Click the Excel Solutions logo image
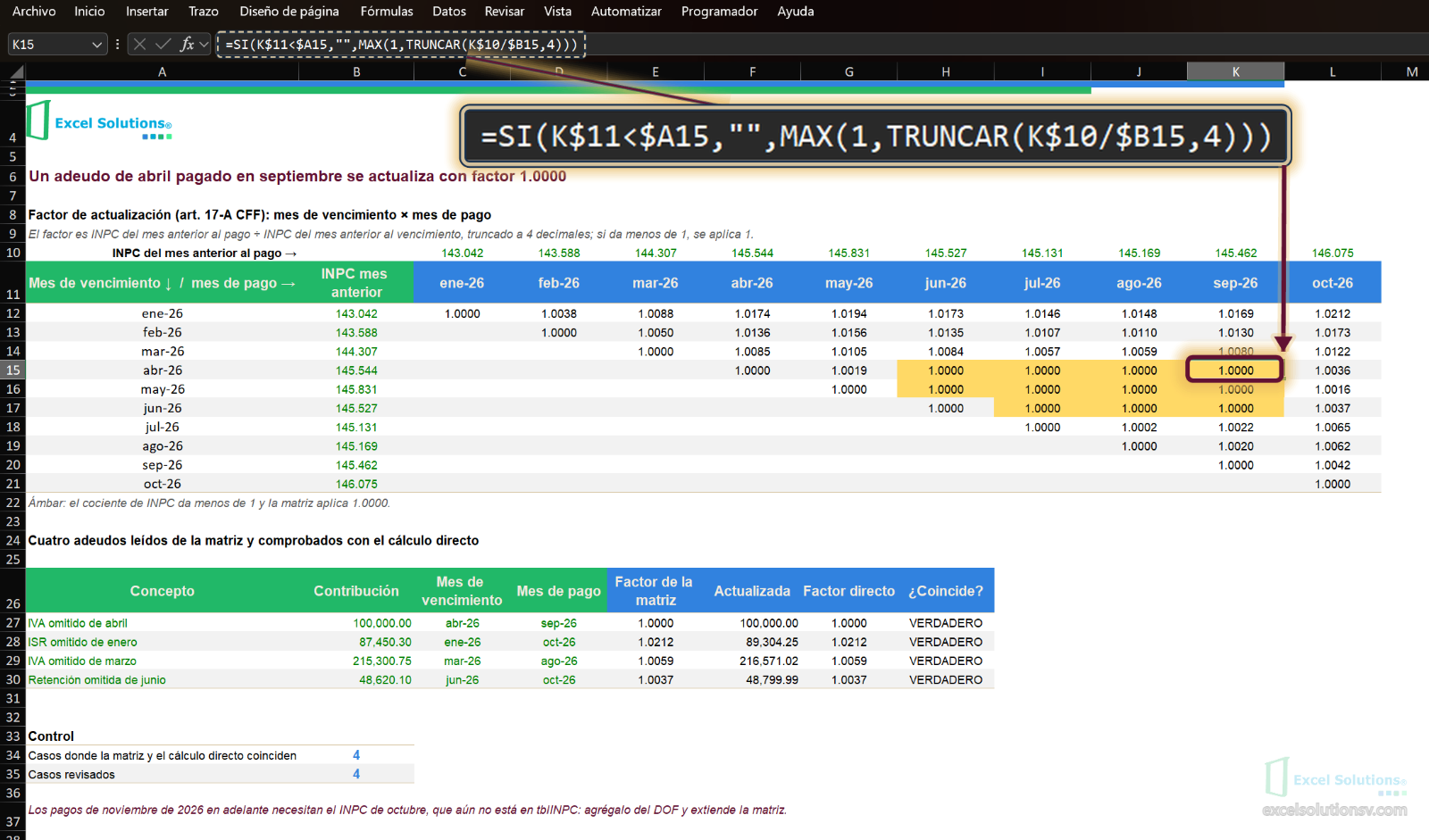 coord(99,121)
